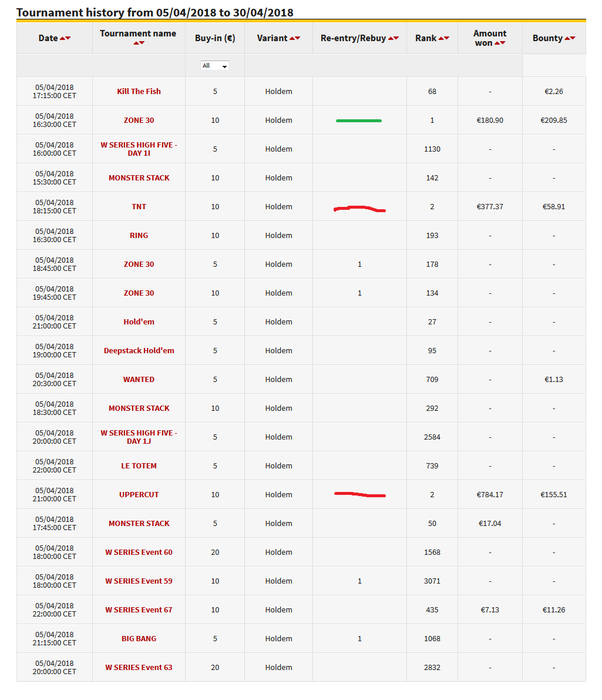The width and height of the screenshot is (602, 700).
Task: Open ZONE 30 from 18:45:00 CET
Action: pyautogui.click(x=139, y=264)
